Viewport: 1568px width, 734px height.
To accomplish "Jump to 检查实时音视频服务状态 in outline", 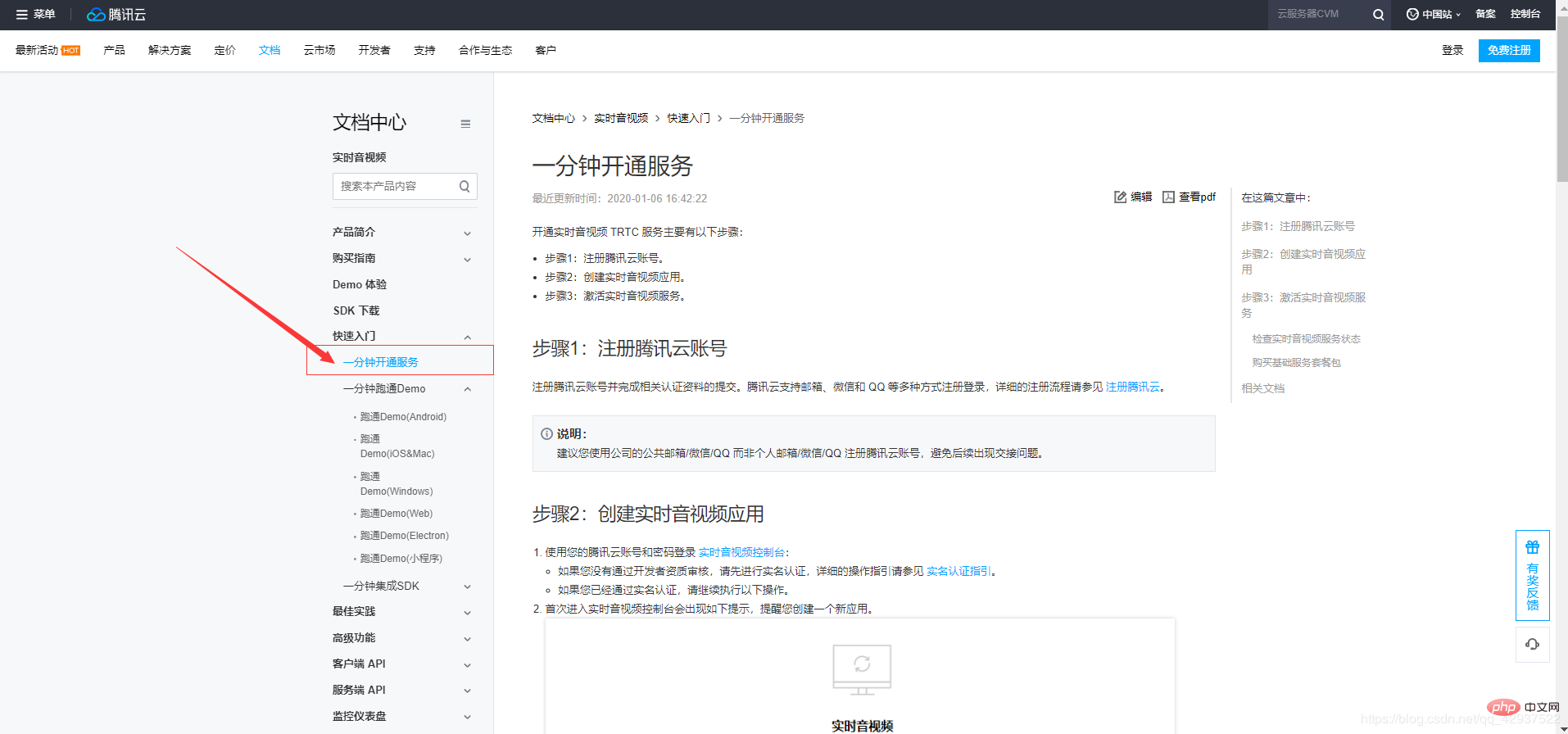I will tap(1306, 338).
